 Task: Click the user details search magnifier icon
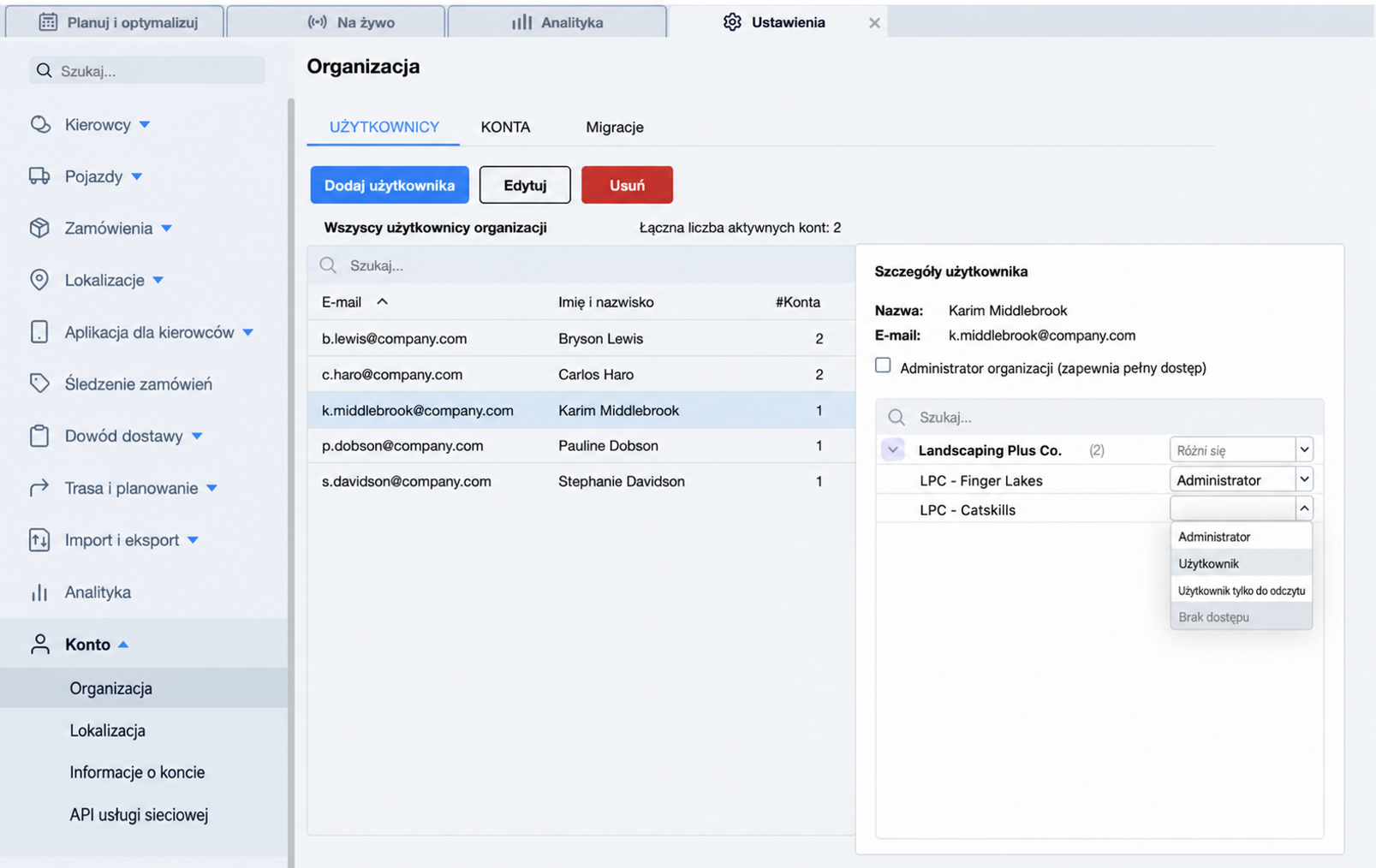tap(896, 417)
